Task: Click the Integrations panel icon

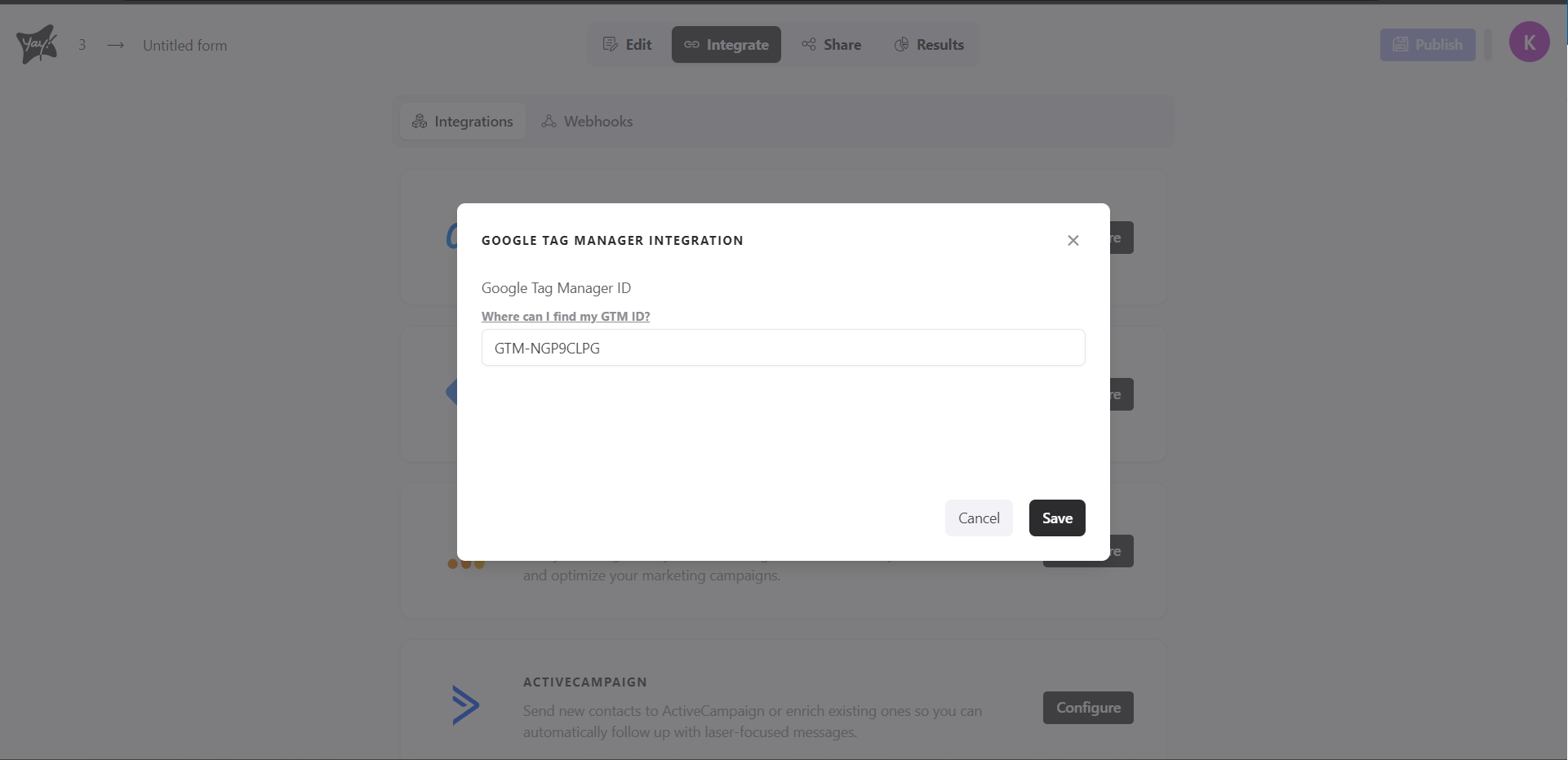Action: click(419, 121)
